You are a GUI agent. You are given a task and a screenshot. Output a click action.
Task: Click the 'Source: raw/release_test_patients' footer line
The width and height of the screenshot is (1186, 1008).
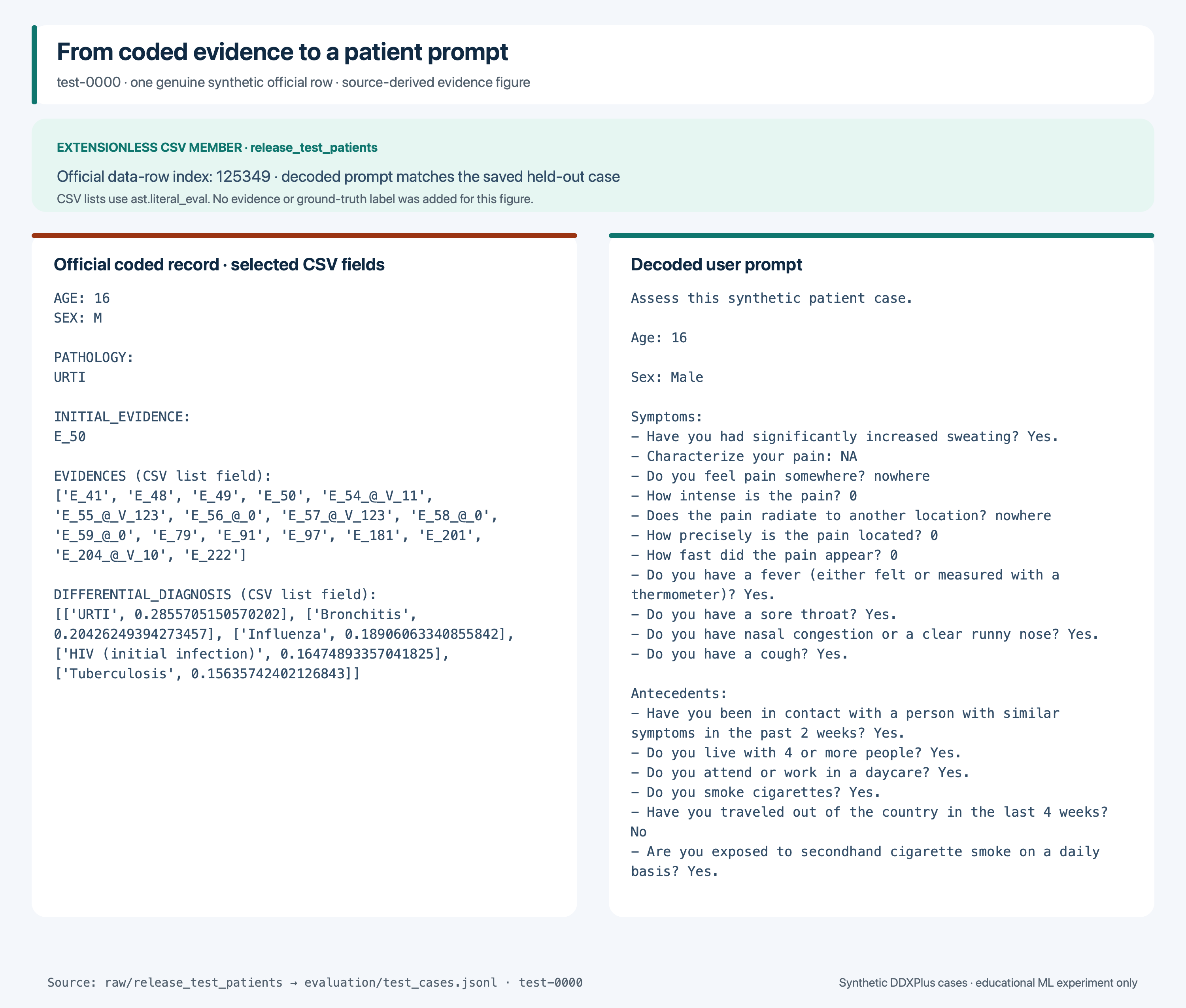point(315,982)
